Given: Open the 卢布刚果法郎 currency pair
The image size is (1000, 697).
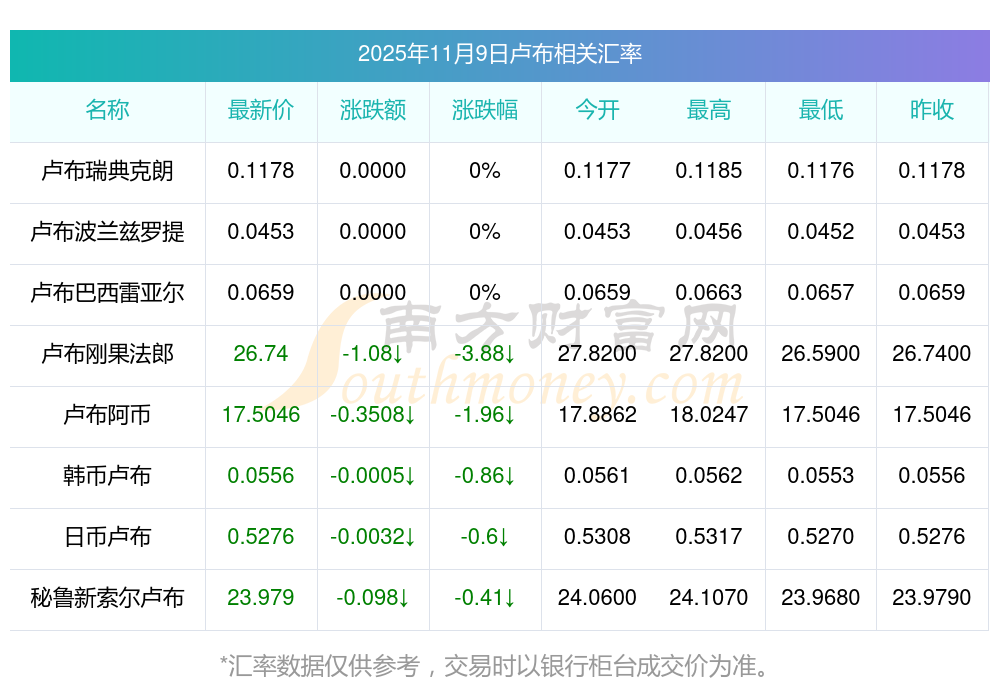Looking at the screenshot, I should click(107, 354).
